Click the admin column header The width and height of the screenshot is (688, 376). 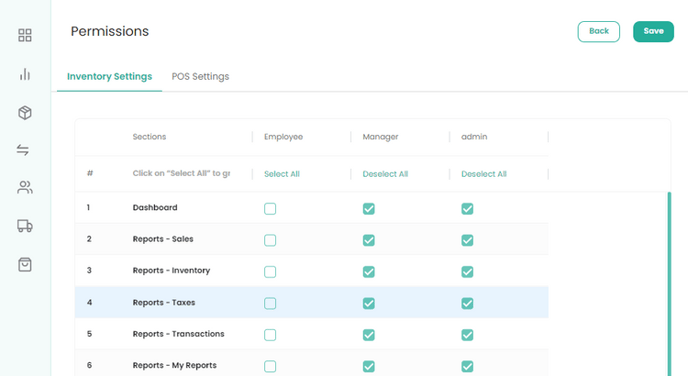(x=474, y=136)
